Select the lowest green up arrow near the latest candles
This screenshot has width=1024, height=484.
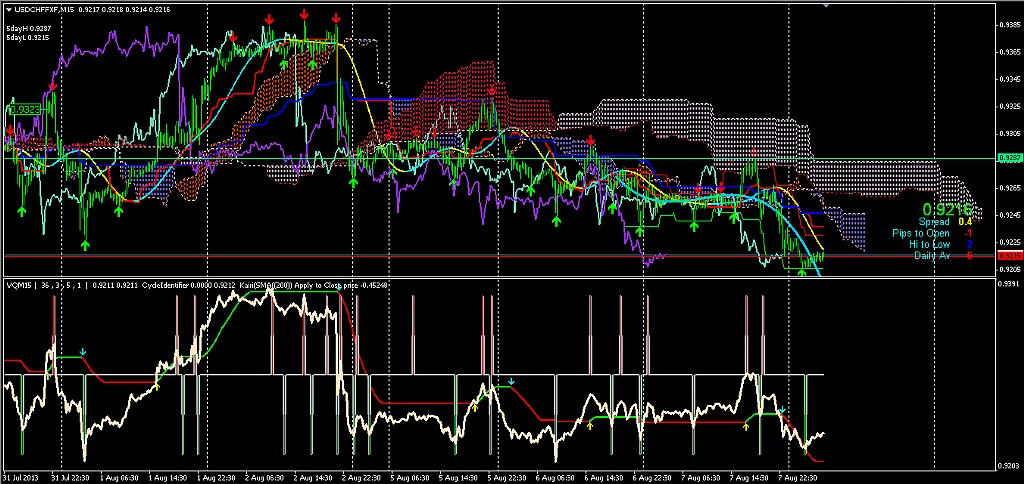[802, 272]
